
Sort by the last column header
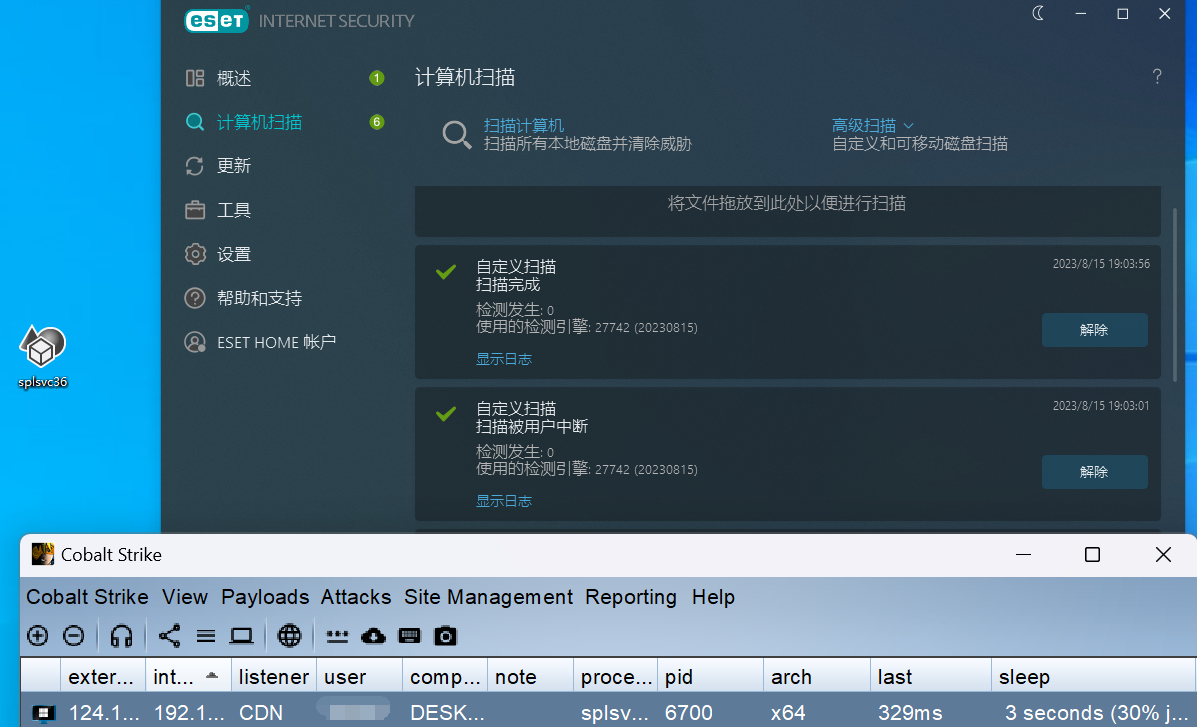931,677
